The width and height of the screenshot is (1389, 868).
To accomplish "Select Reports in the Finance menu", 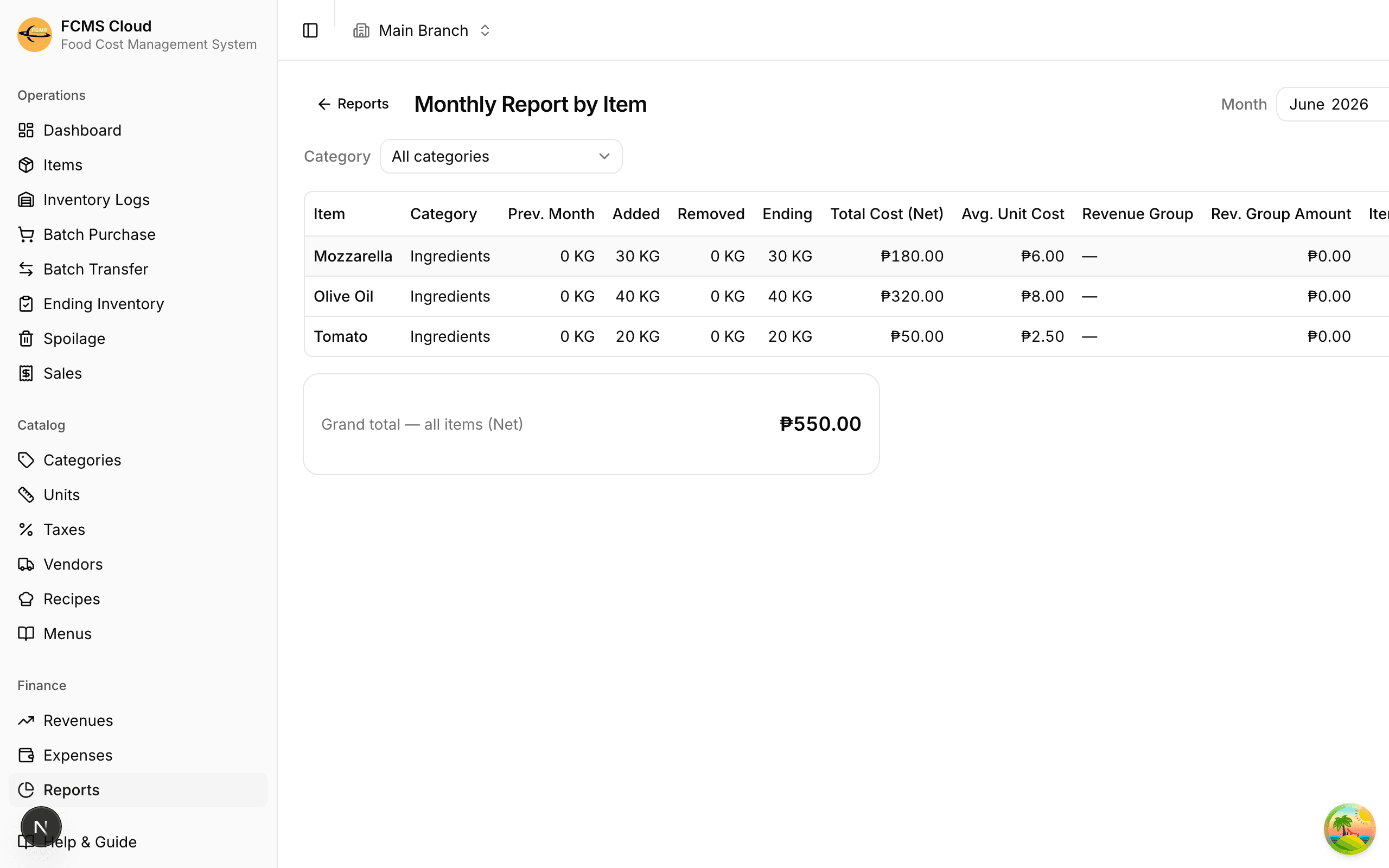I will coord(138,790).
